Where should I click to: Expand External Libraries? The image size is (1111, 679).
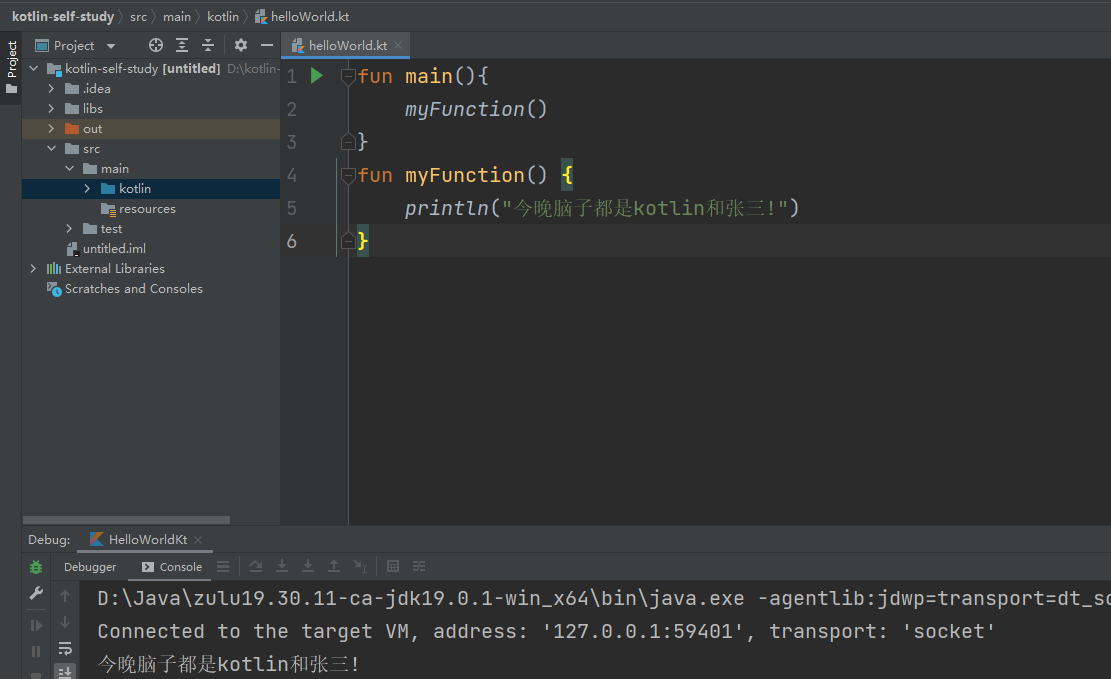(x=33, y=269)
